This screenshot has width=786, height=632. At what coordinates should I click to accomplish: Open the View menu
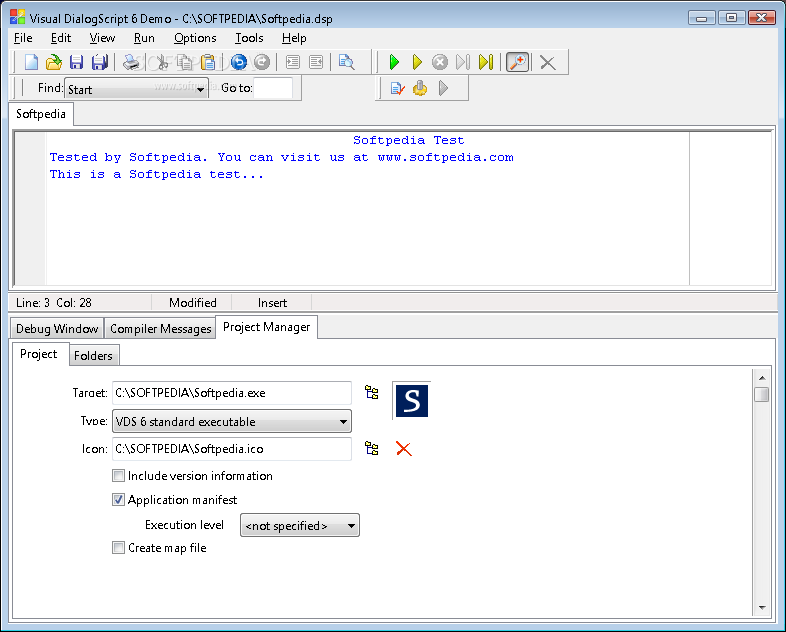[x=102, y=38]
